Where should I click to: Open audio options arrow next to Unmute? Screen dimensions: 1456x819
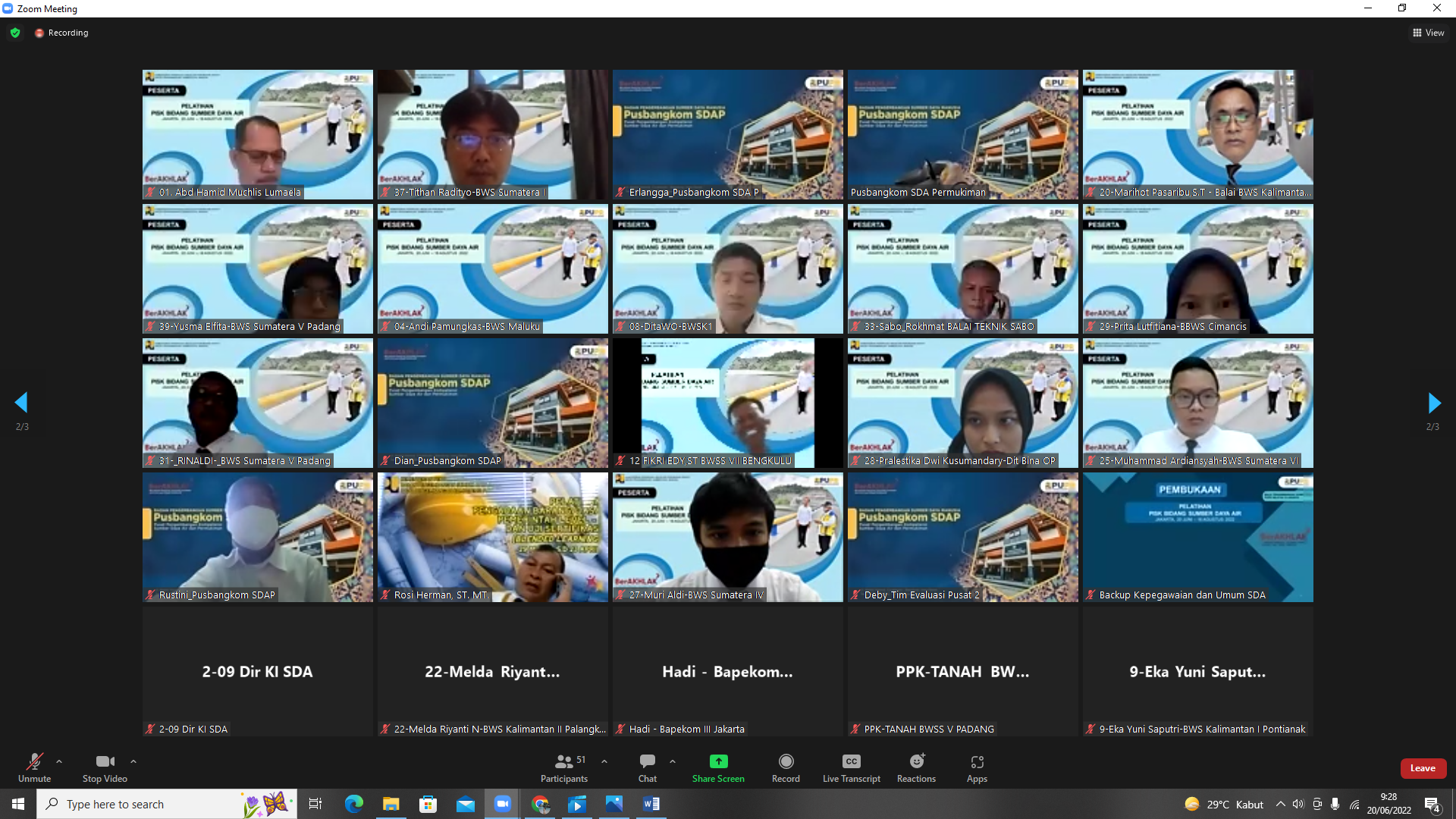pos(59,761)
